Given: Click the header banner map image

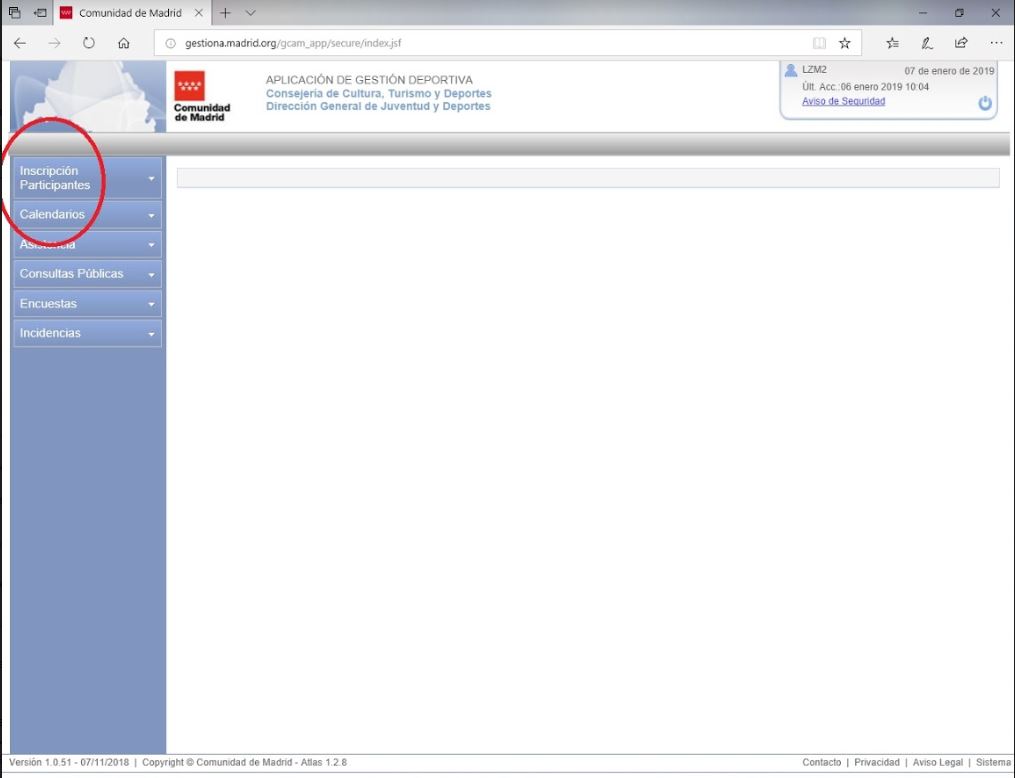Looking at the screenshot, I should pyautogui.click(x=88, y=96).
